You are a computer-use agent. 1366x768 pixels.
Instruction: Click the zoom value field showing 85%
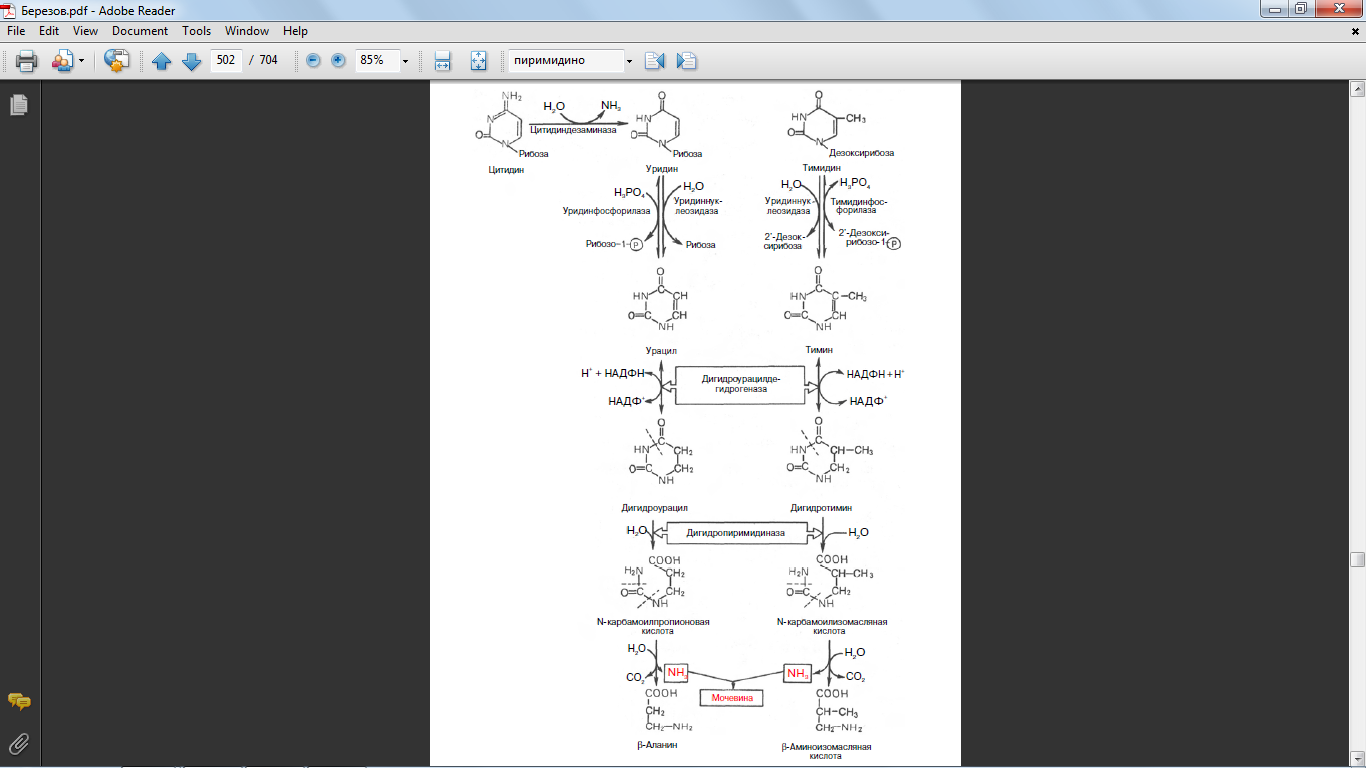click(x=376, y=60)
